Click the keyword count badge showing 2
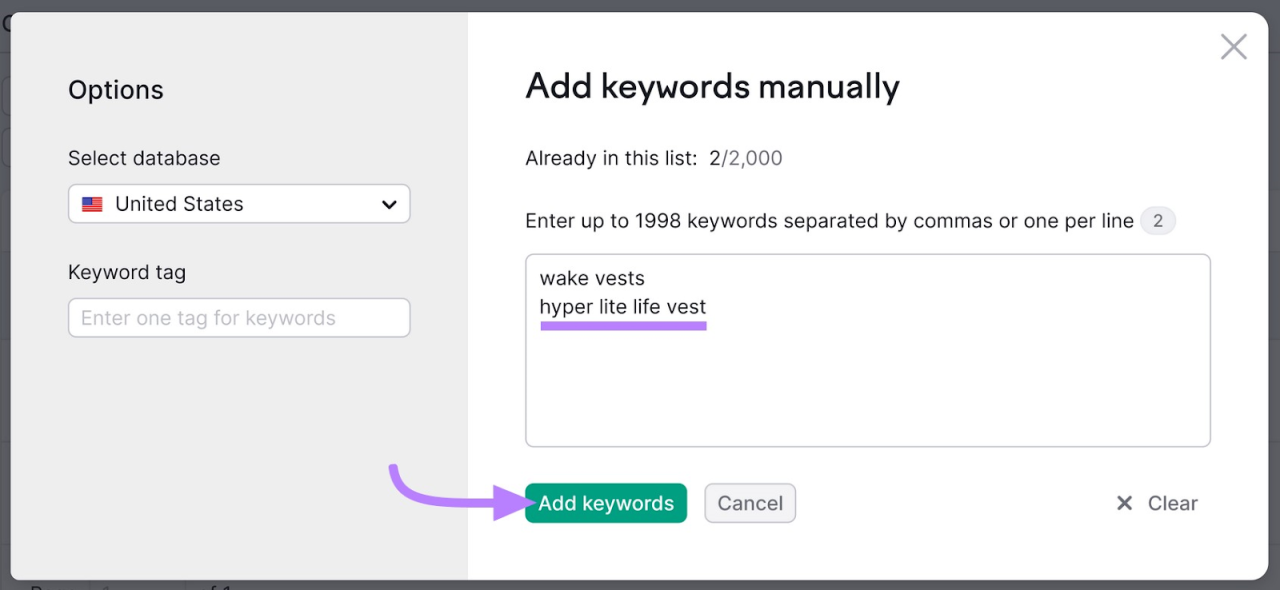1280x590 pixels. 1158,220
